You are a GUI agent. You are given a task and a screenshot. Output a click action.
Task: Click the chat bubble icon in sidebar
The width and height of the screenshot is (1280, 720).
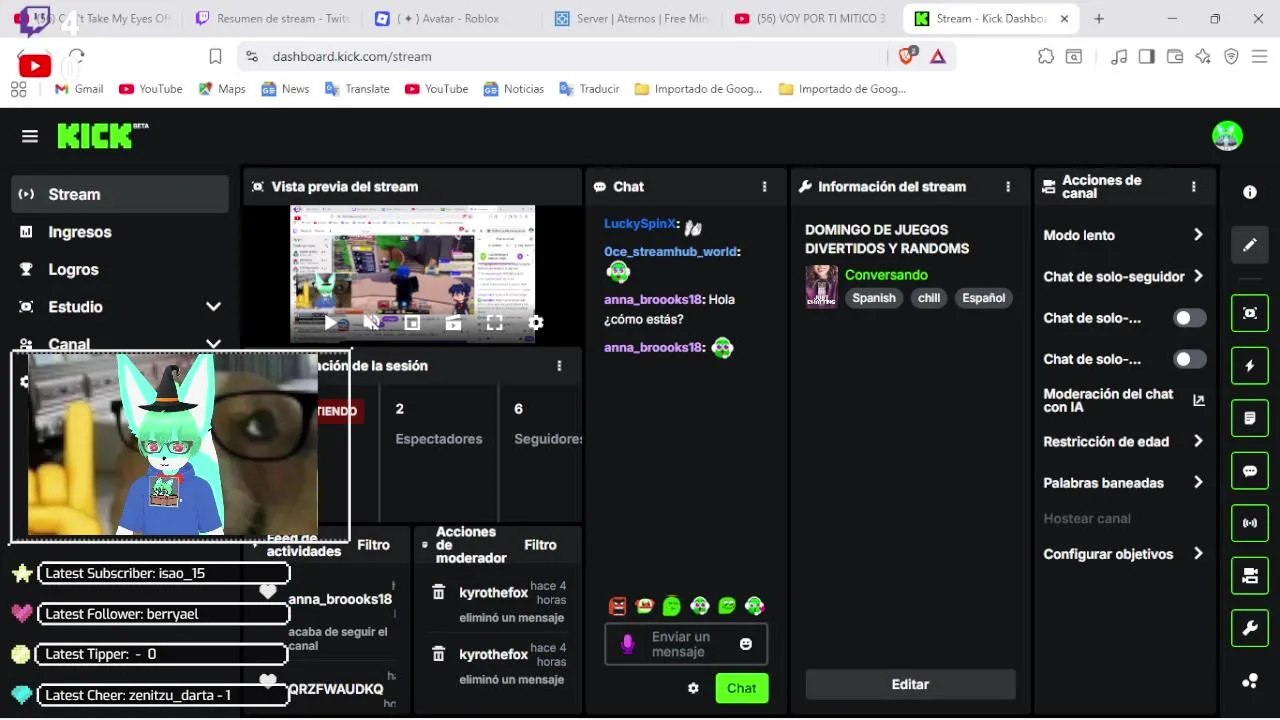pos(1250,470)
